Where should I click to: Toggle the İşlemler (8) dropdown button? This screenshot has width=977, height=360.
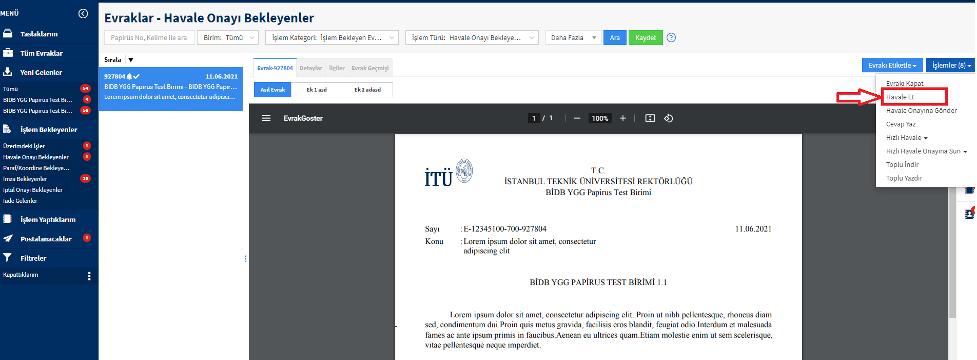(951, 65)
